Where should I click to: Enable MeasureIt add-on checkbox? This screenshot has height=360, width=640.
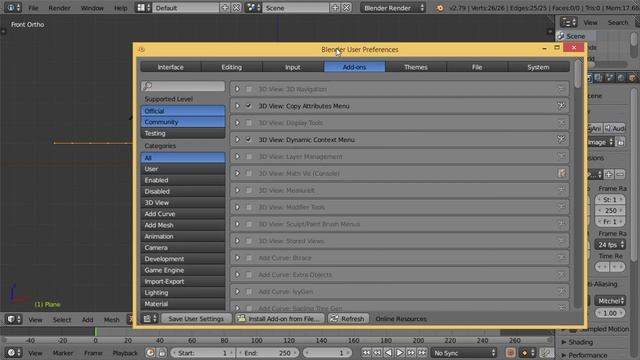pyautogui.click(x=249, y=190)
